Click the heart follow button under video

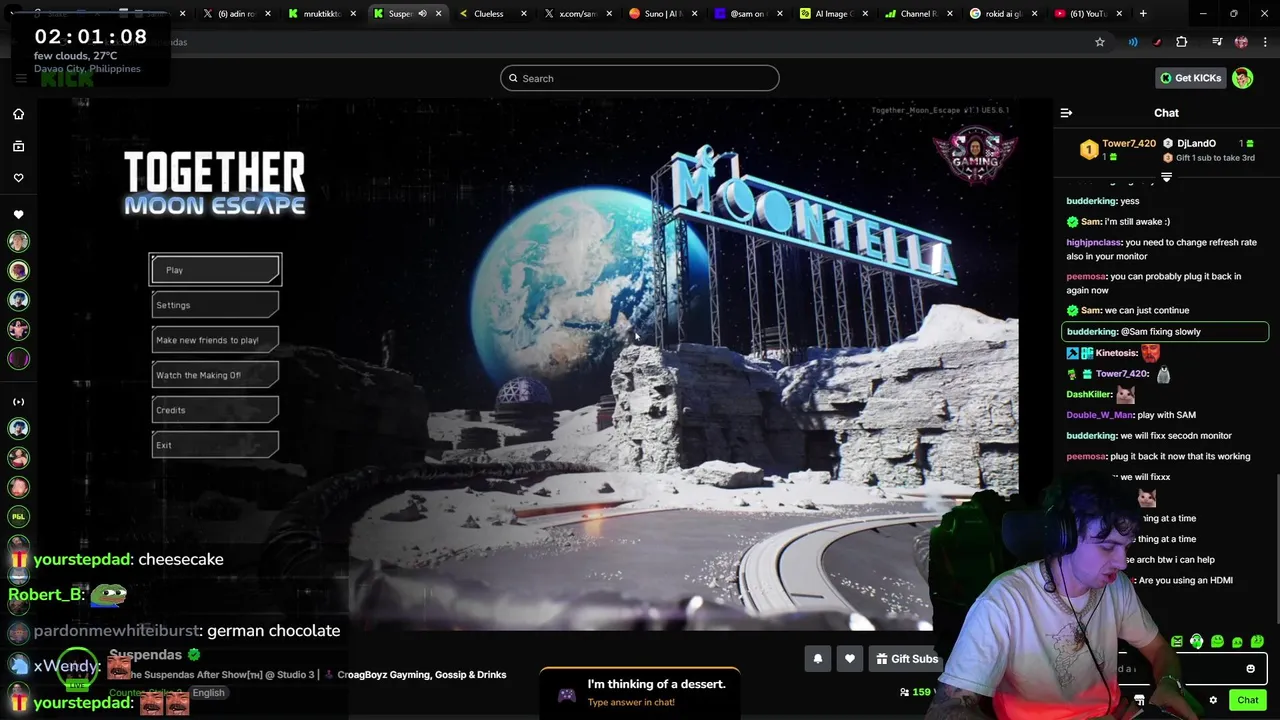pos(850,659)
